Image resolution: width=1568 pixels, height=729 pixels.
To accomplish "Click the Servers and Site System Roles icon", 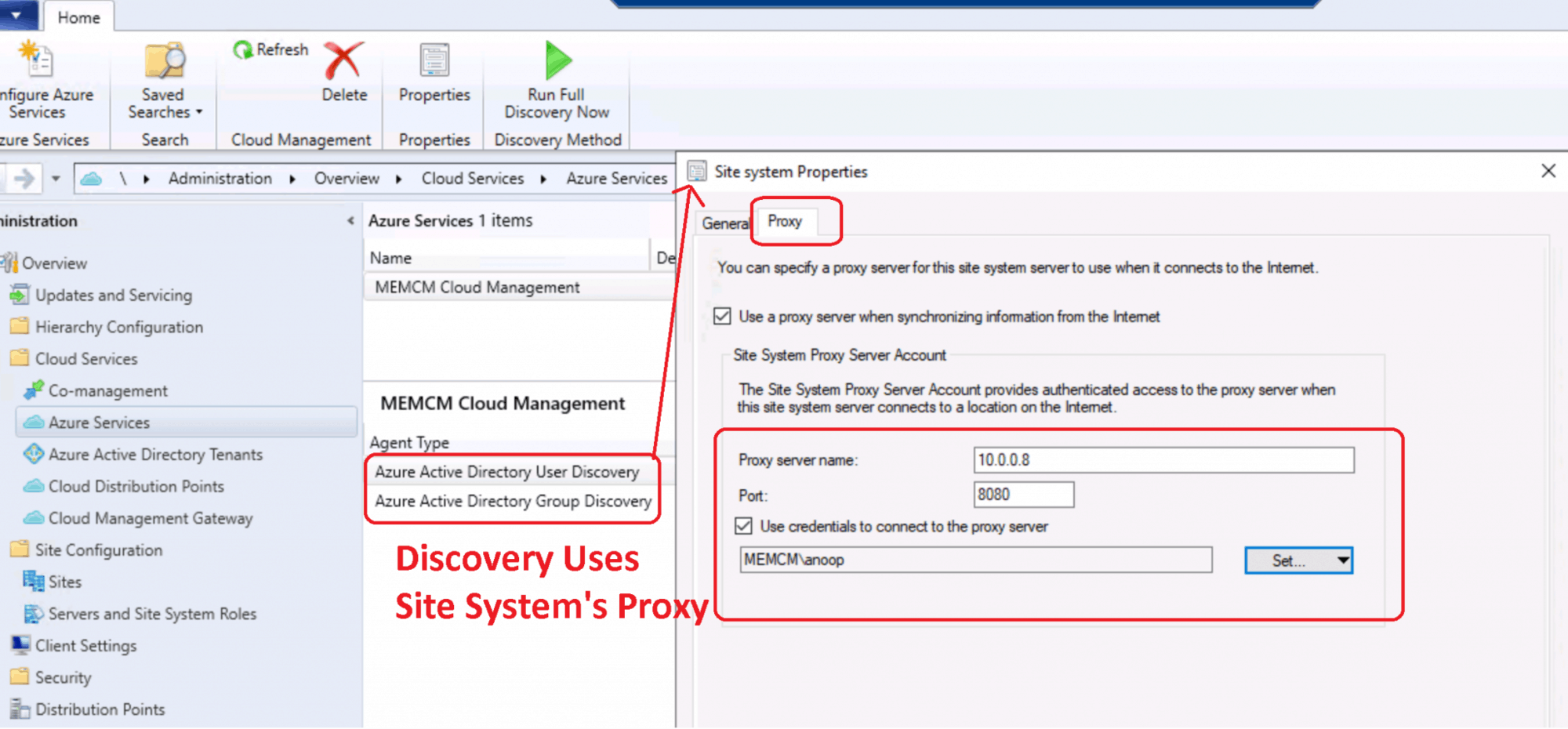I will [x=33, y=614].
